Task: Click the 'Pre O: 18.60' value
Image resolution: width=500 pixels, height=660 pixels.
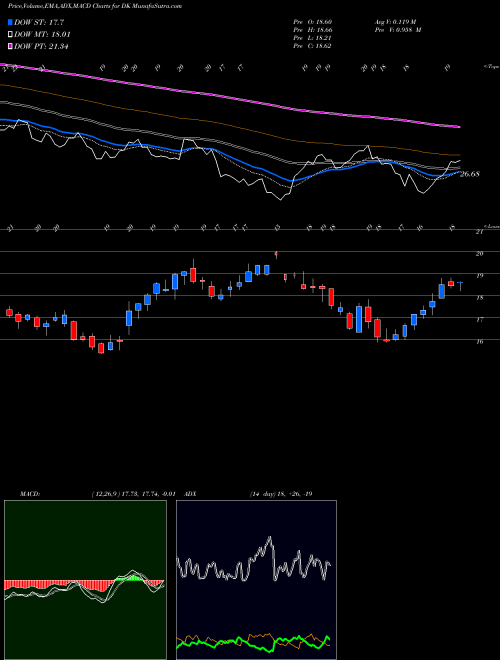Action: pos(313,22)
